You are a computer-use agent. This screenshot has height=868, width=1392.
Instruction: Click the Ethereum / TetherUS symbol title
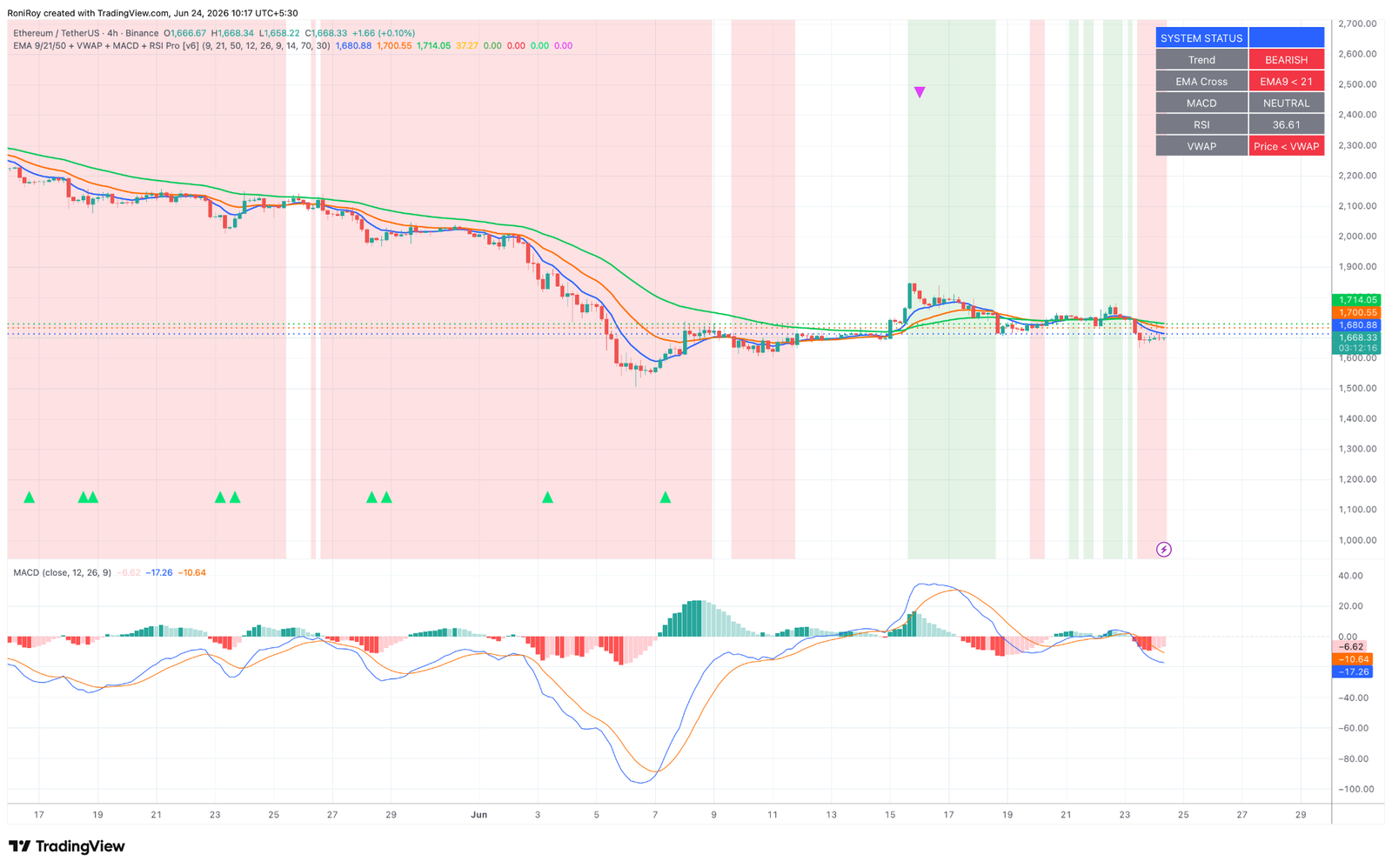(57, 33)
